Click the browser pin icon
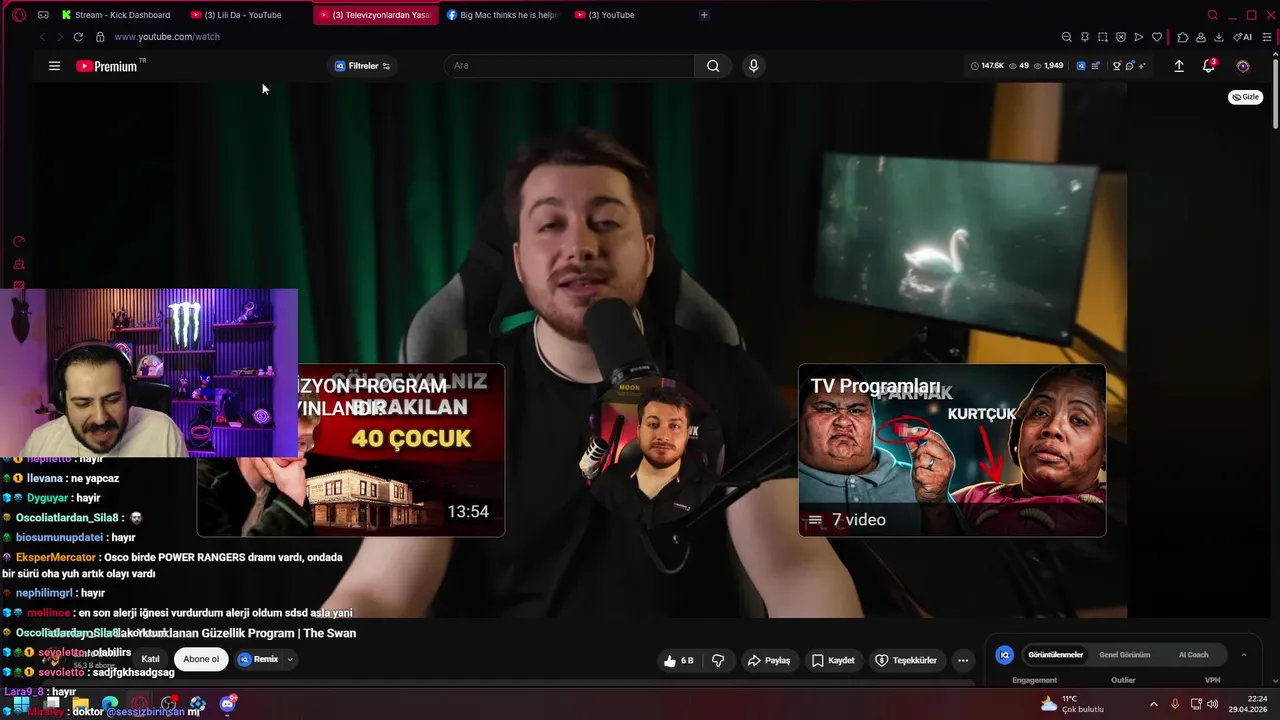The width and height of the screenshot is (1280, 720). 1085,37
